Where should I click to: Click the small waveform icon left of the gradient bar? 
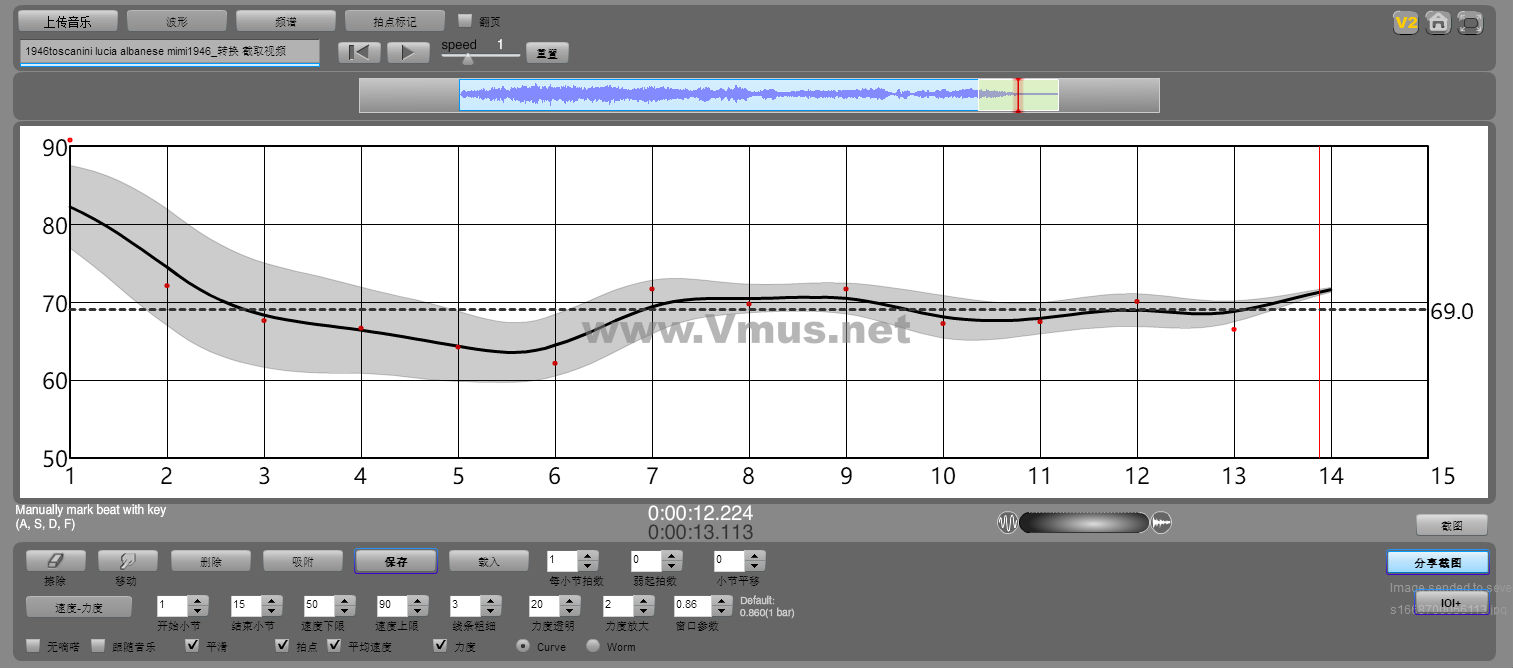click(1007, 523)
